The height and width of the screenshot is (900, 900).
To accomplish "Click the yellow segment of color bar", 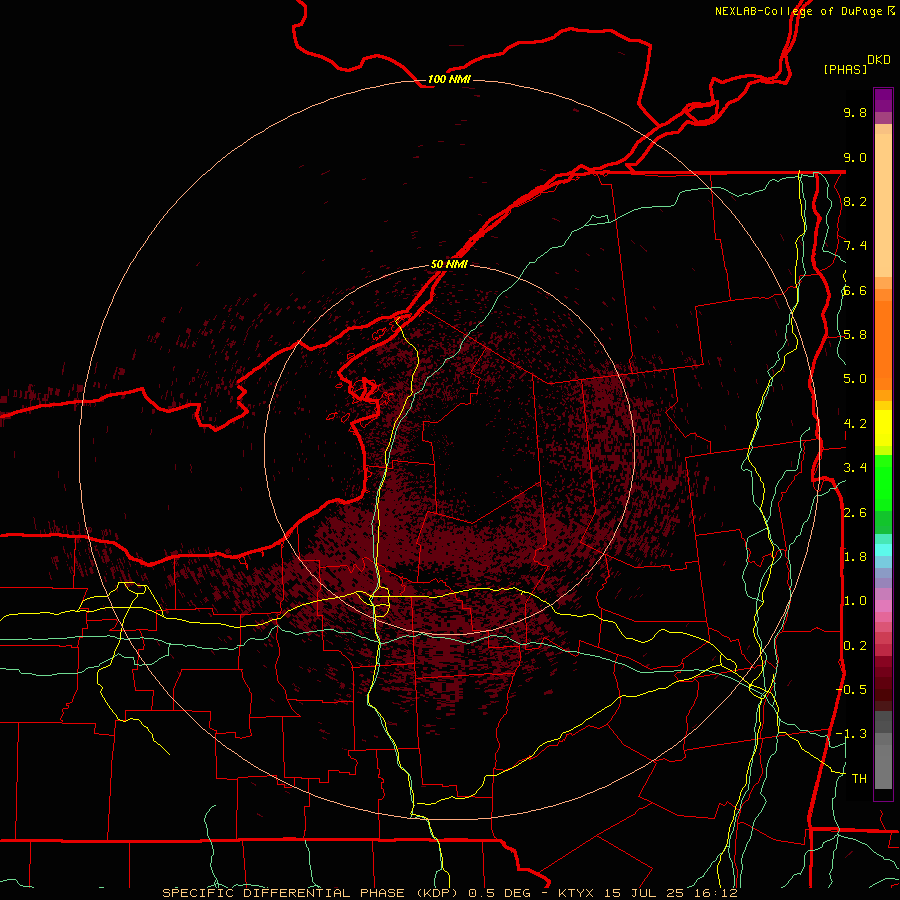I will [883, 428].
